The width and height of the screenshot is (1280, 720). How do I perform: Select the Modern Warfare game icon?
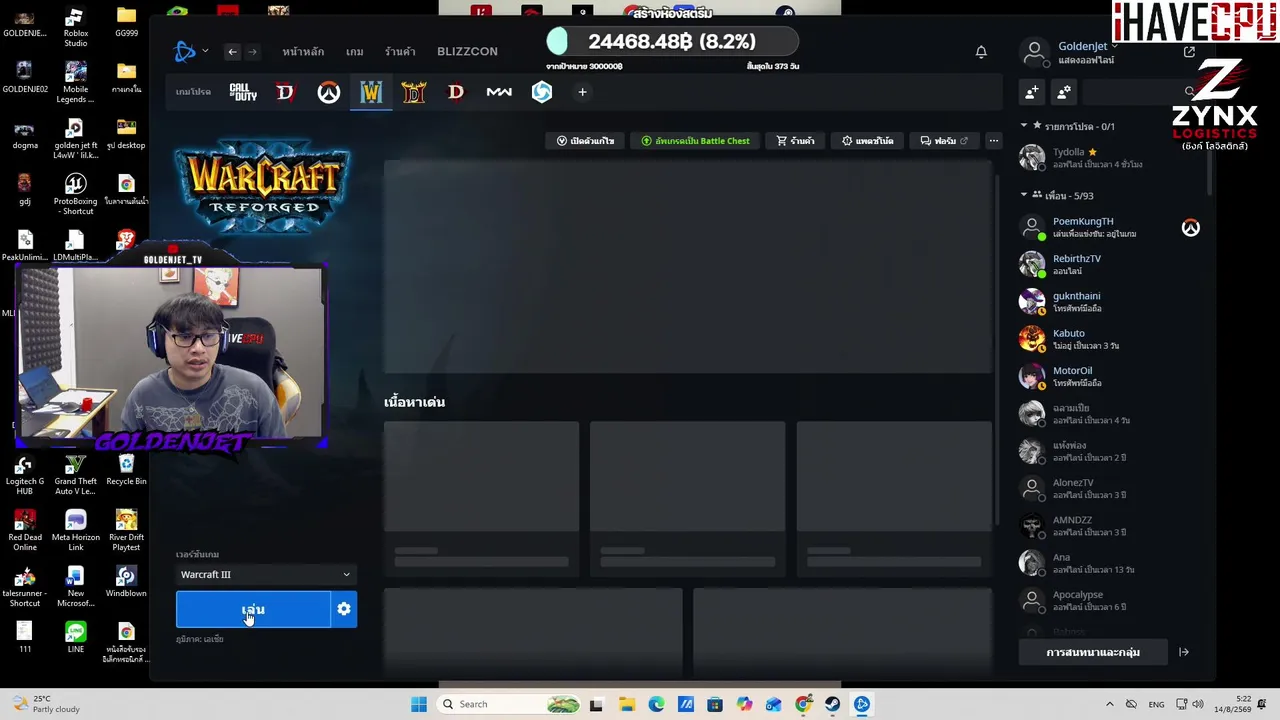point(499,92)
